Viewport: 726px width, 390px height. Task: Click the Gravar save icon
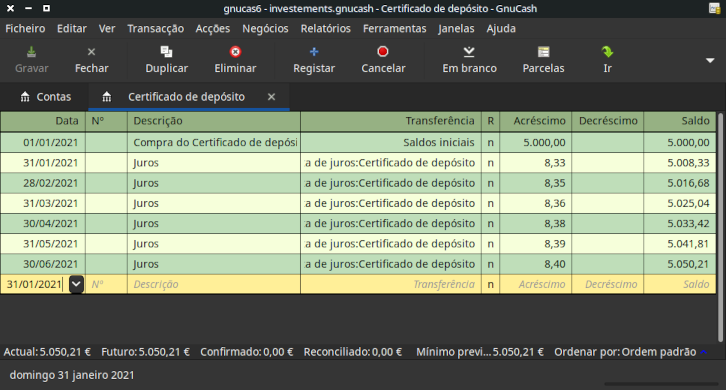31,52
